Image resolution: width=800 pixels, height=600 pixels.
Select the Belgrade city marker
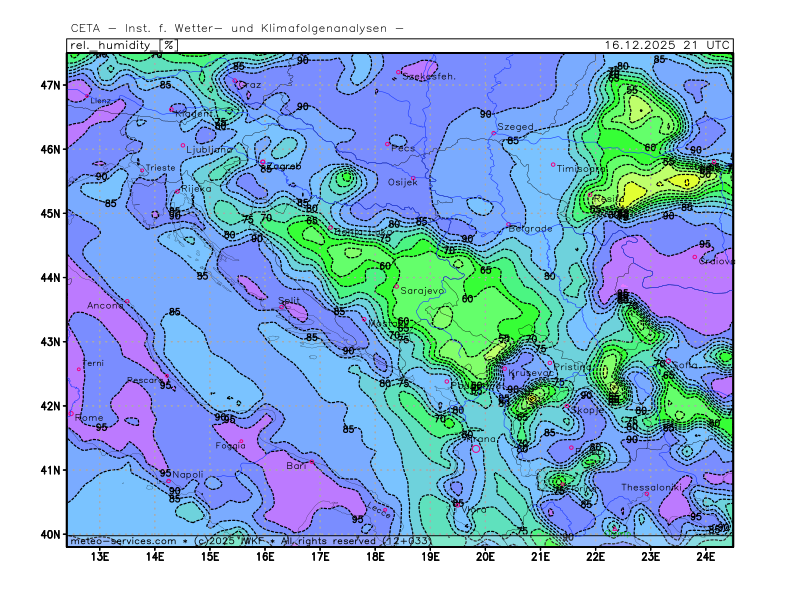click(x=508, y=225)
